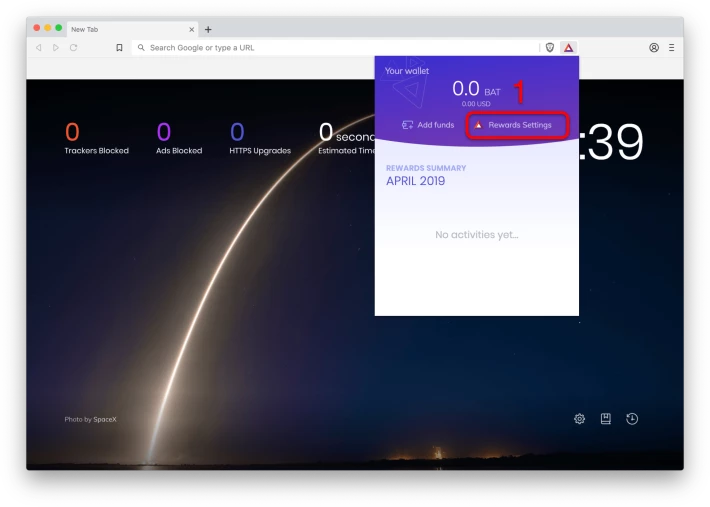Click Add funds in wallet
Image resolution: width=710 pixels, height=507 pixels.
(428, 125)
